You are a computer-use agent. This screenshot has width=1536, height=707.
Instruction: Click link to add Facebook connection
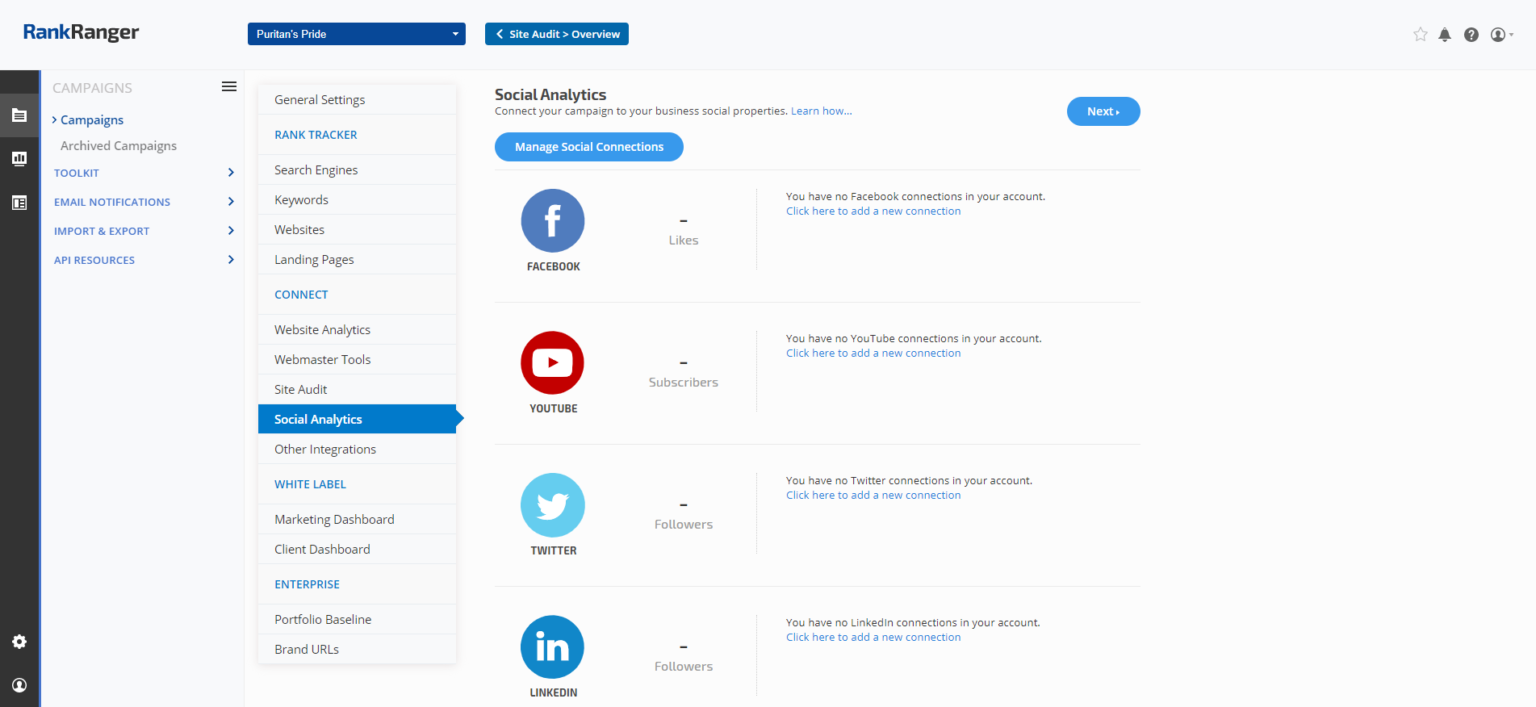coord(873,211)
